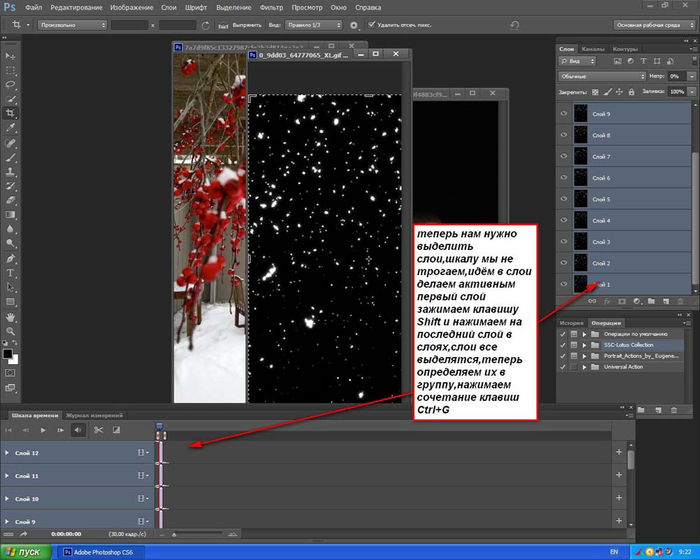Viewport: 700px width, 560px height.
Task: Select the Zoom tool
Action: click(x=10, y=331)
